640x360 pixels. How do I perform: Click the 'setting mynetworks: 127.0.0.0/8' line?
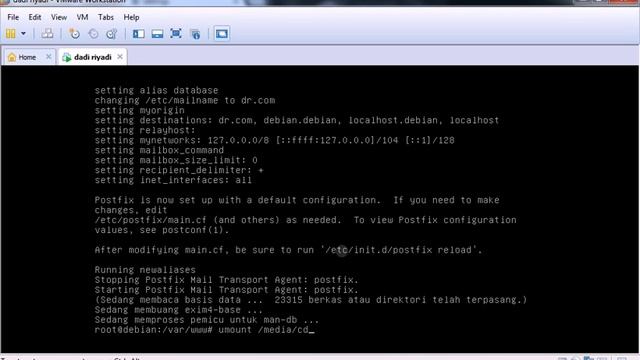pos(274,140)
